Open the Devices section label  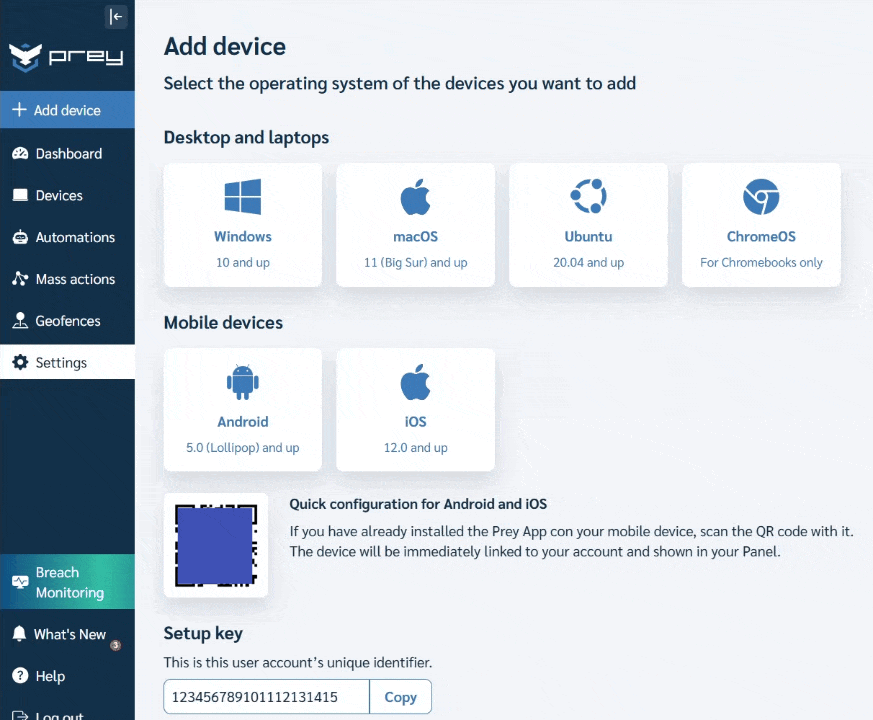(x=59, y=195)
